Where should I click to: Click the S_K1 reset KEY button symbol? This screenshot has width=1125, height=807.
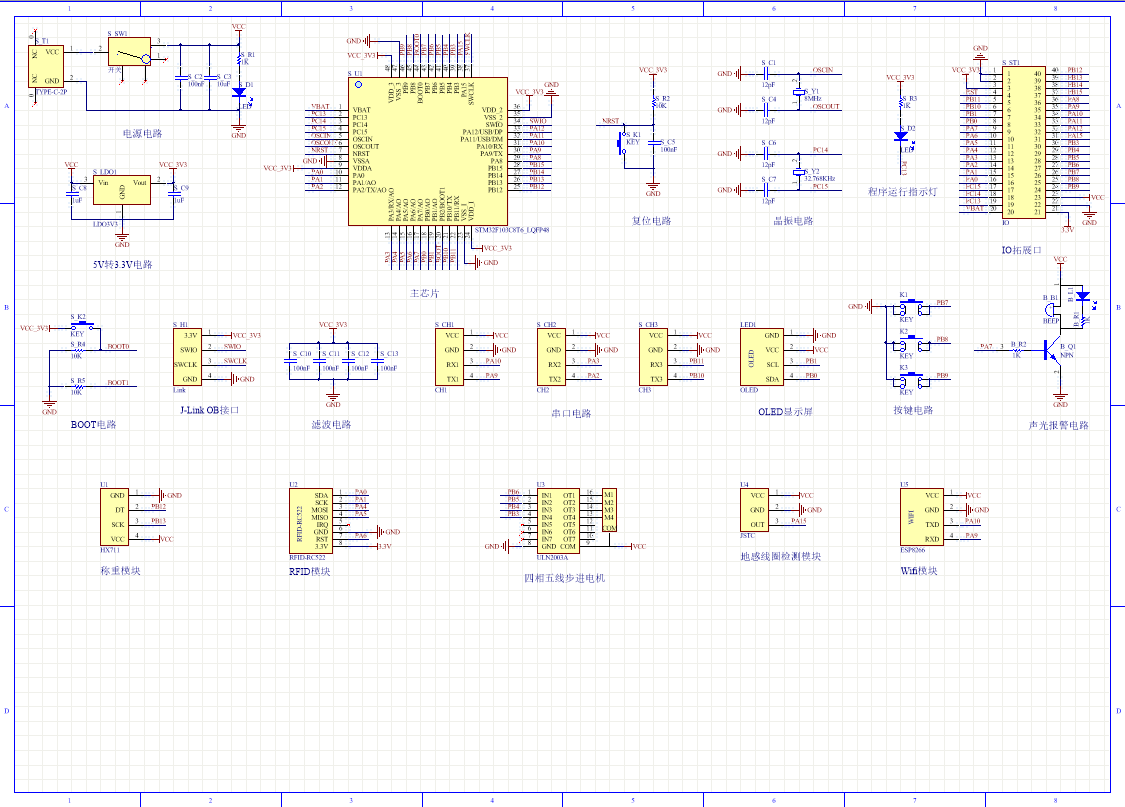pyautogui.click(x=622, y=143)
